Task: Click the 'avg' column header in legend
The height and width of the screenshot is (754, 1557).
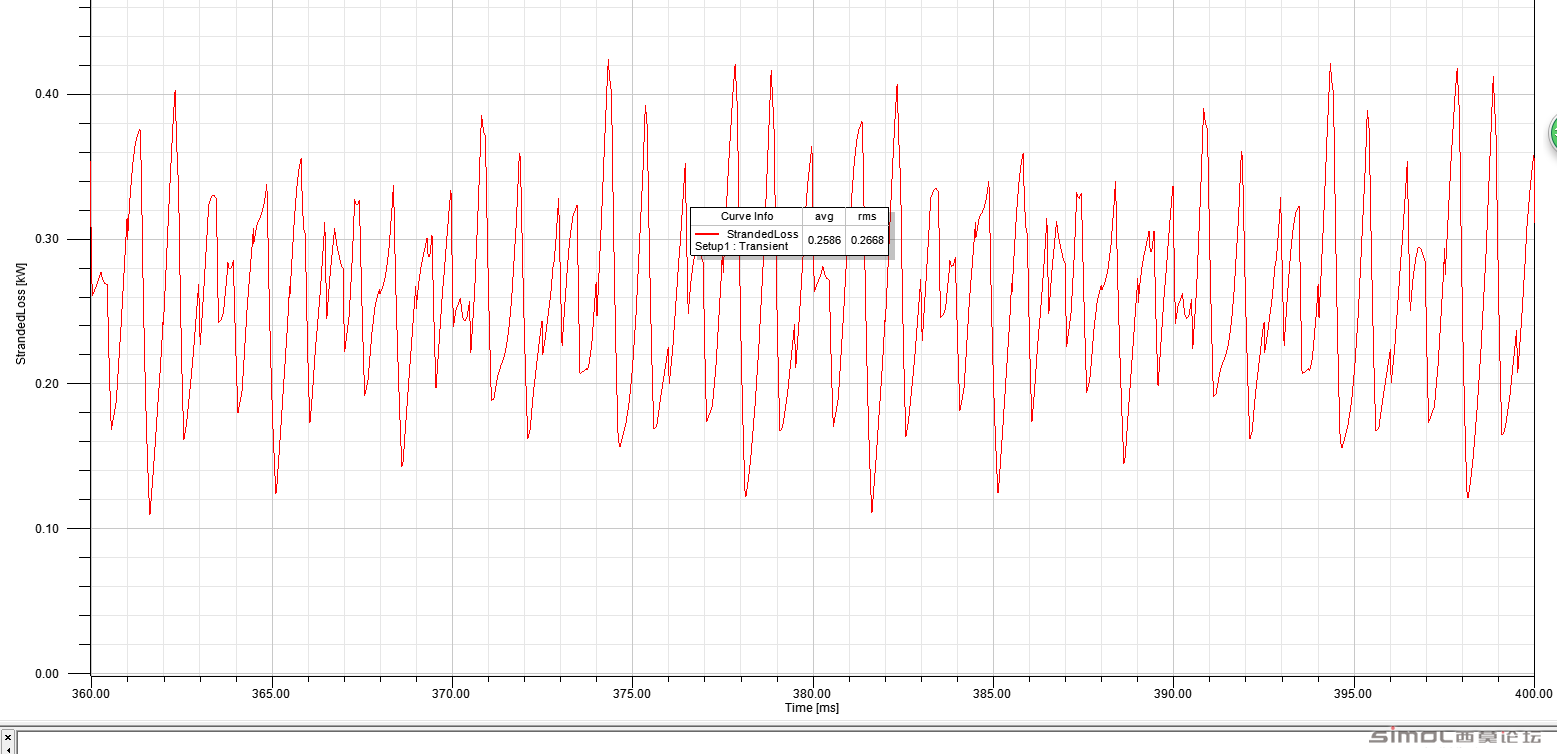Action: coord(824,216)
